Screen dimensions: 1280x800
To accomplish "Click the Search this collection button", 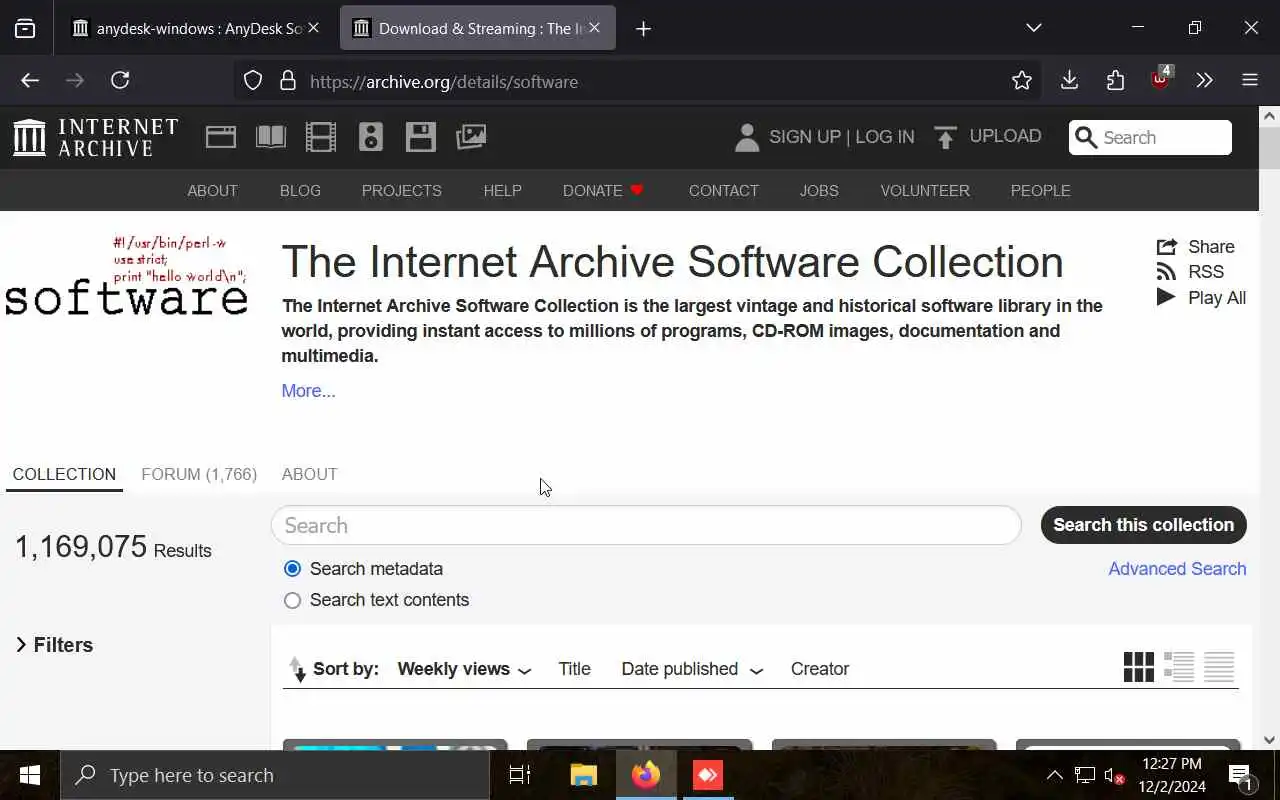I will point(1143,525).
